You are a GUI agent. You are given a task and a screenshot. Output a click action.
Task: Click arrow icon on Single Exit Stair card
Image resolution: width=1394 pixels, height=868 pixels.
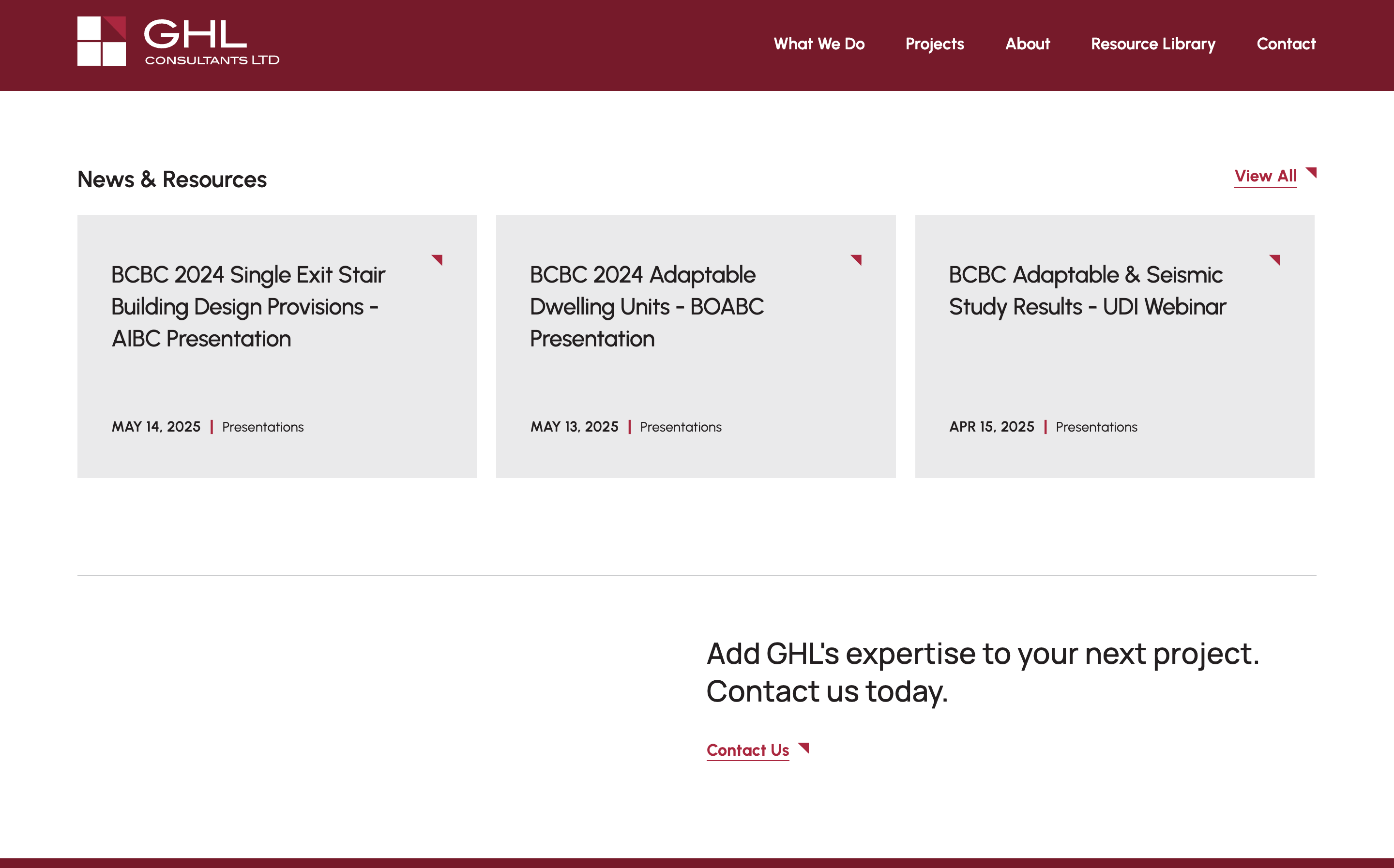438,259
